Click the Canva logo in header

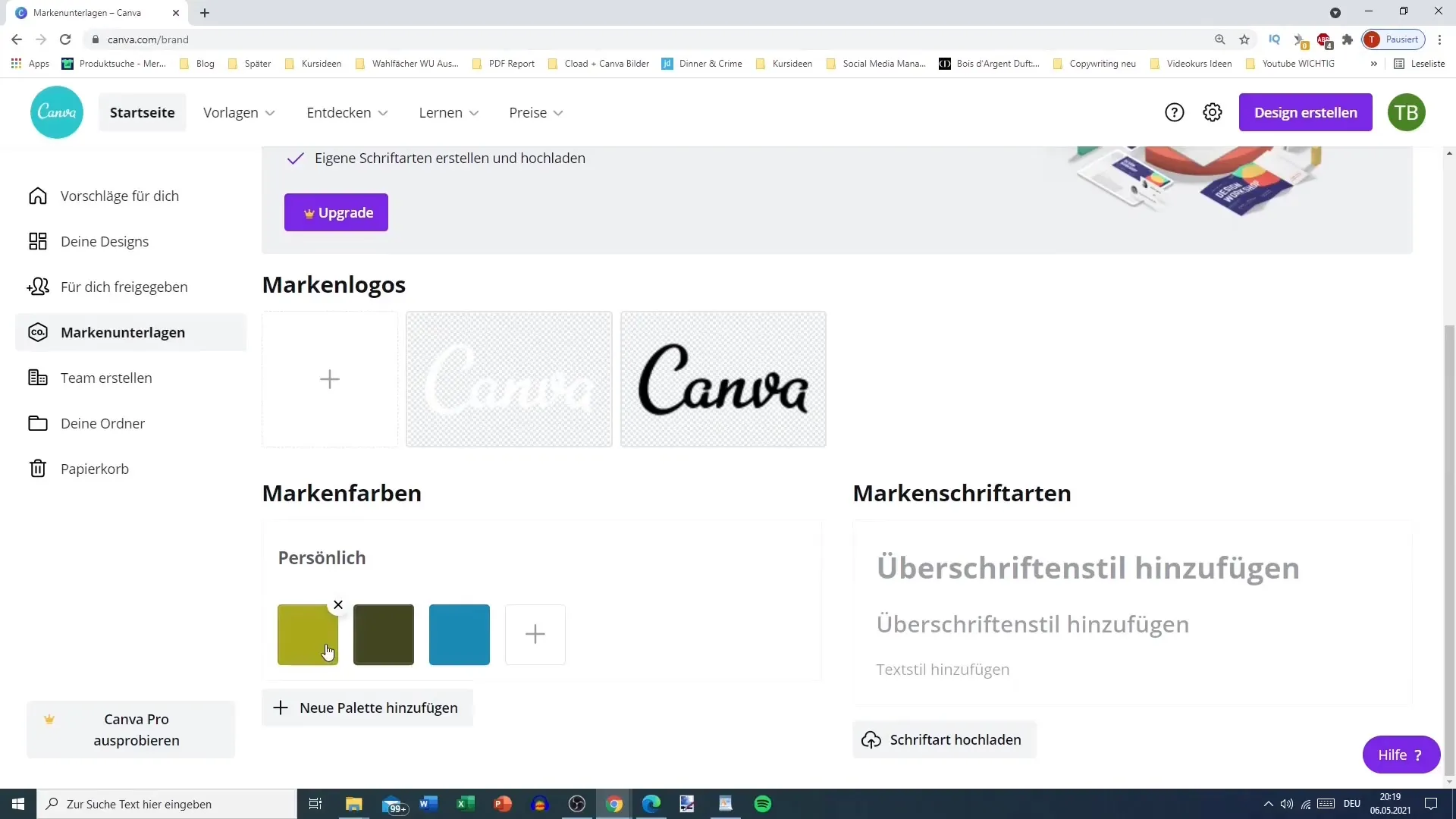point(57,112)
